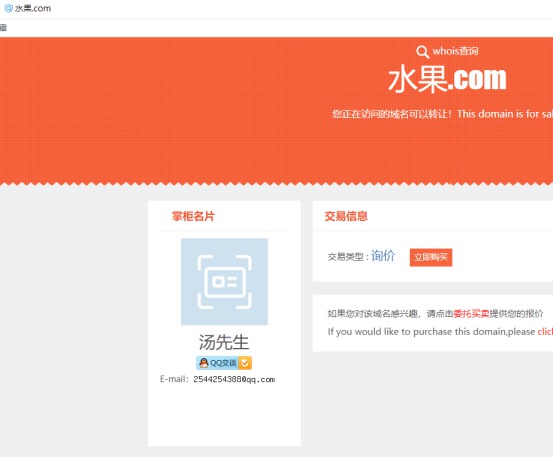Click the seller email address 2544254388@qq.com

(x=234, y=379)
